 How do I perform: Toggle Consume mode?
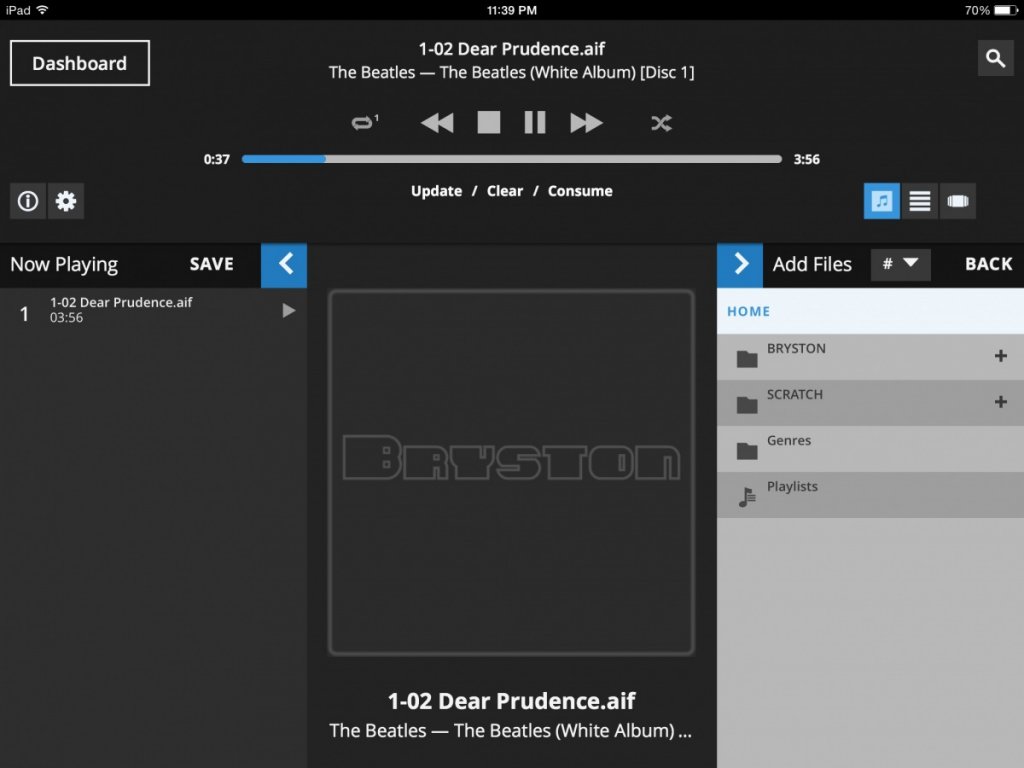[580, 191]
